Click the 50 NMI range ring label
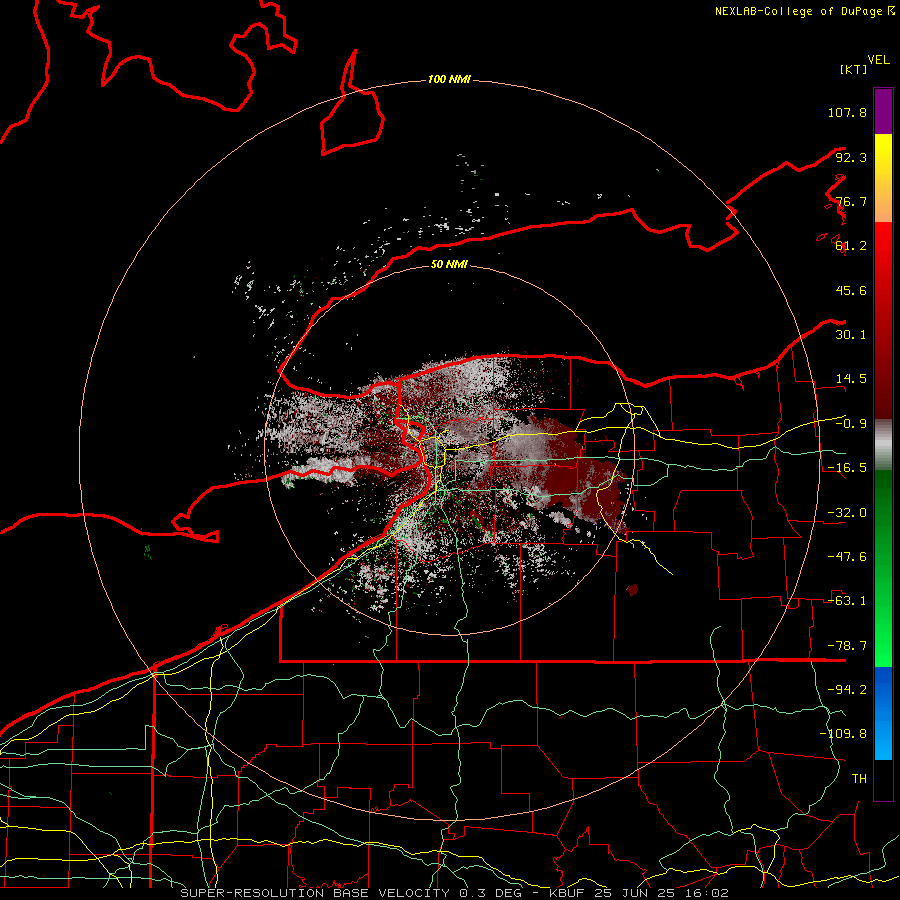Screen dimensions: 900x900 [x=449, y=264]
